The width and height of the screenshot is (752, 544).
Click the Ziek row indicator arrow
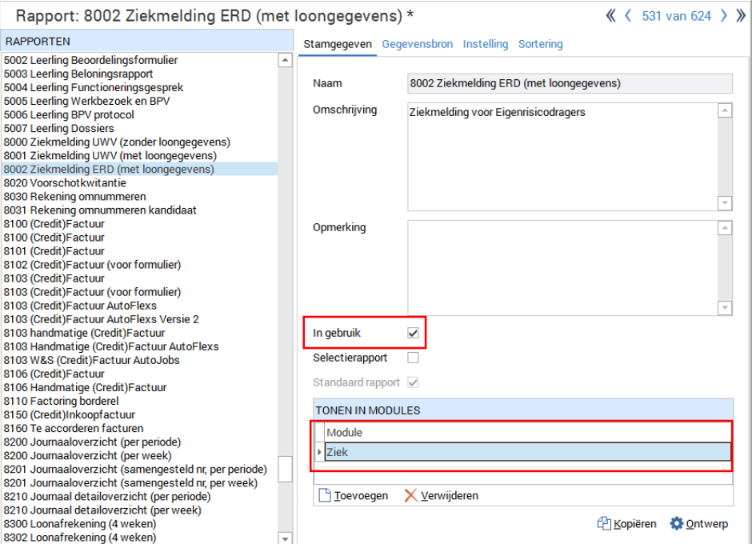320,453
